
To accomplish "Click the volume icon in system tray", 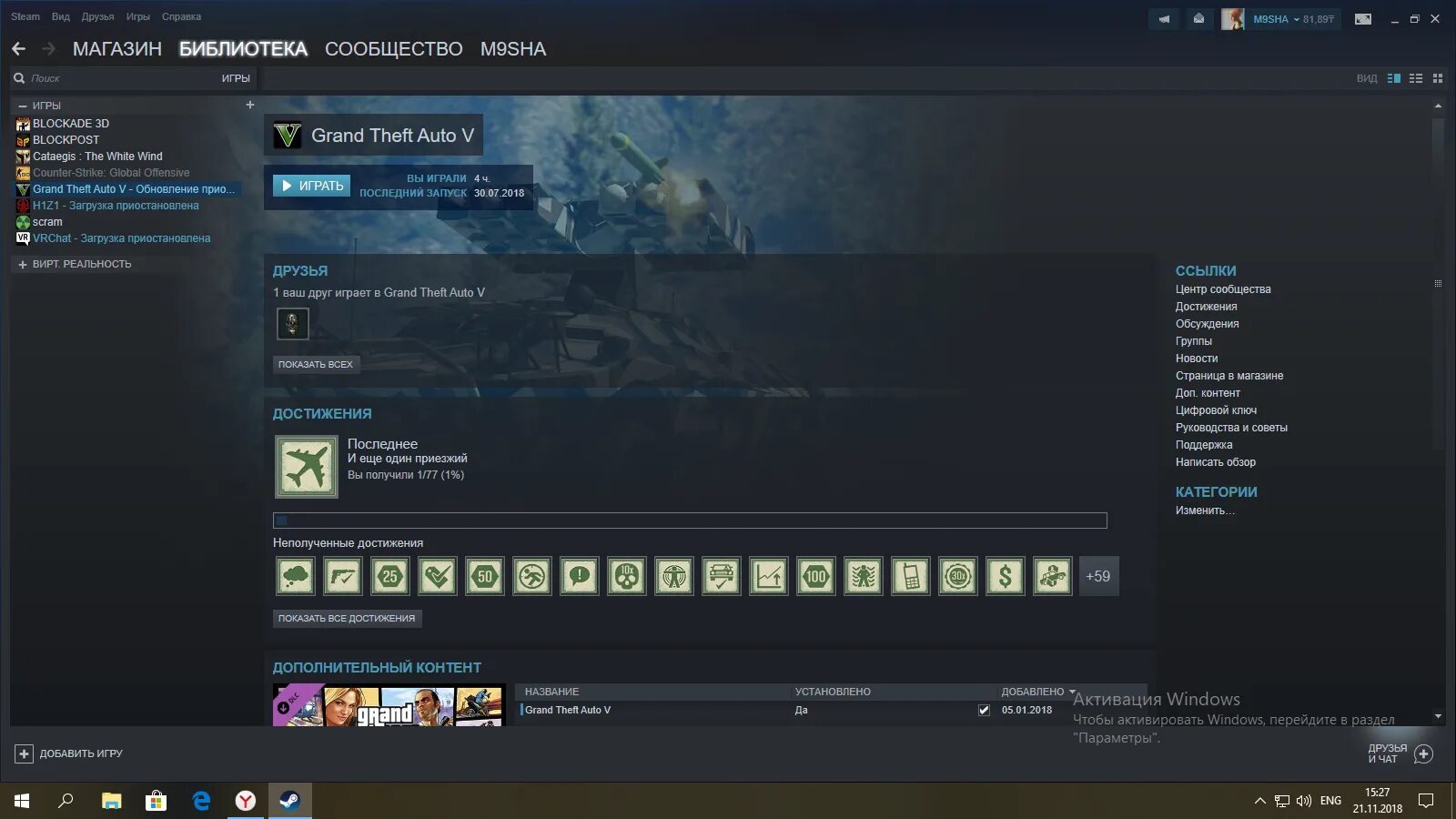I will point(1304,801).
